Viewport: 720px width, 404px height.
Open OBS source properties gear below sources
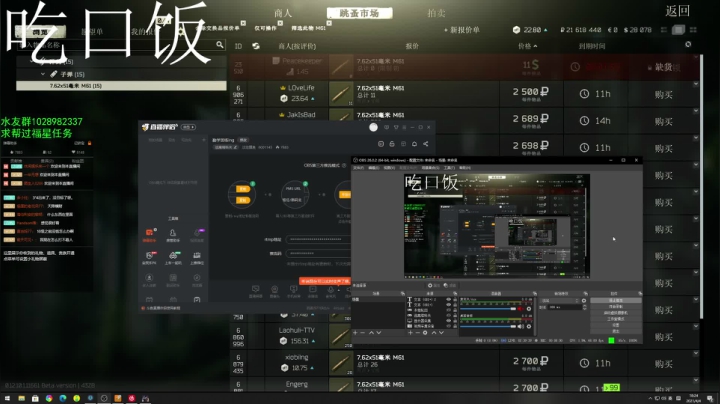[x=425, y=333]
